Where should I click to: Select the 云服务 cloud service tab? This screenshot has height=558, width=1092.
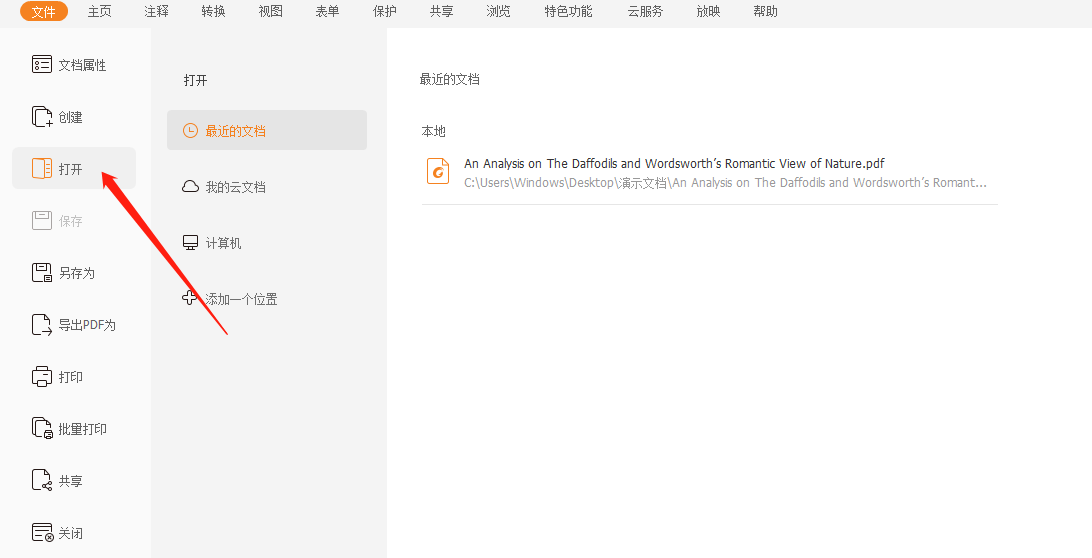click(645, 12)
